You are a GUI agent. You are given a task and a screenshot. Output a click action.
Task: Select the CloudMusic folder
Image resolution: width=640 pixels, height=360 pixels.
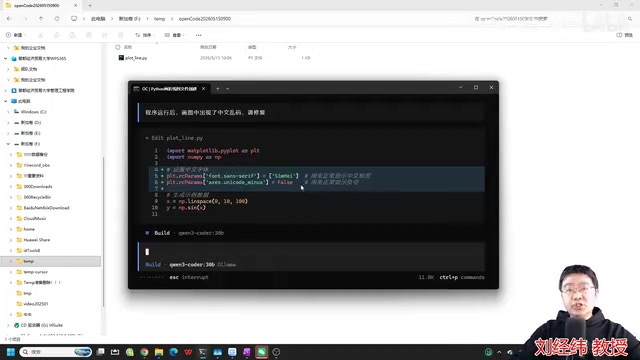coord(35,218)
